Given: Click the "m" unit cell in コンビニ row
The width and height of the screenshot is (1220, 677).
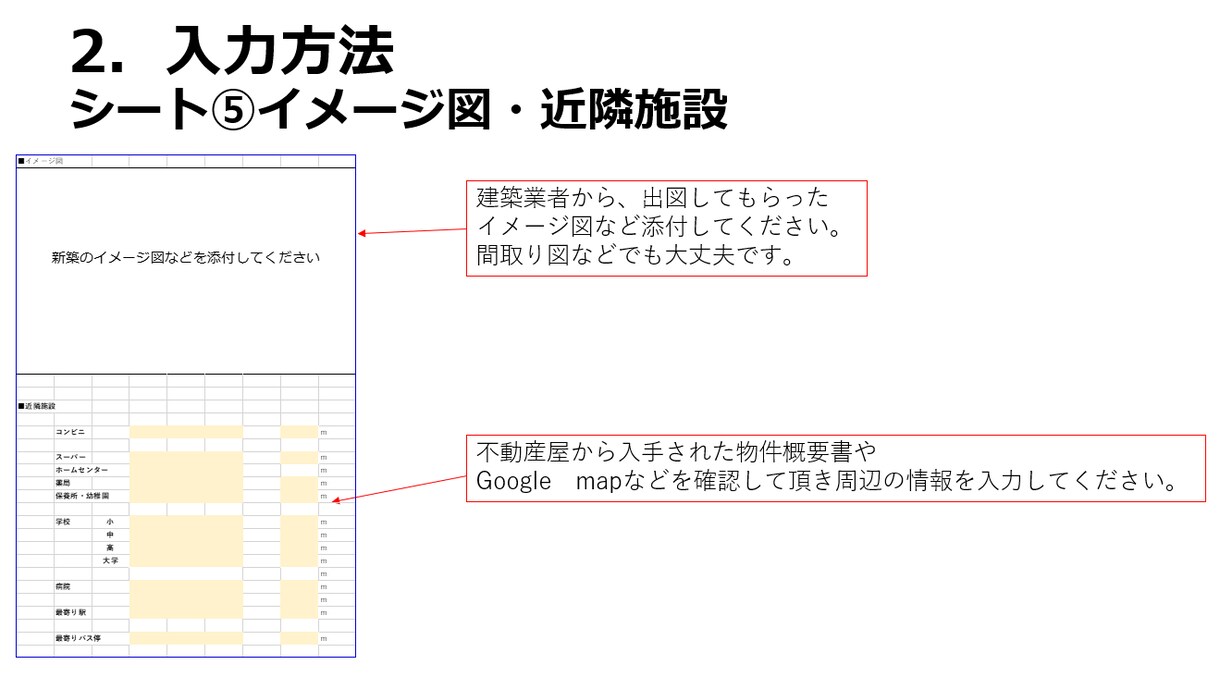Looking at the screenshot, I should pyautogui.click(x=336, y=432).
